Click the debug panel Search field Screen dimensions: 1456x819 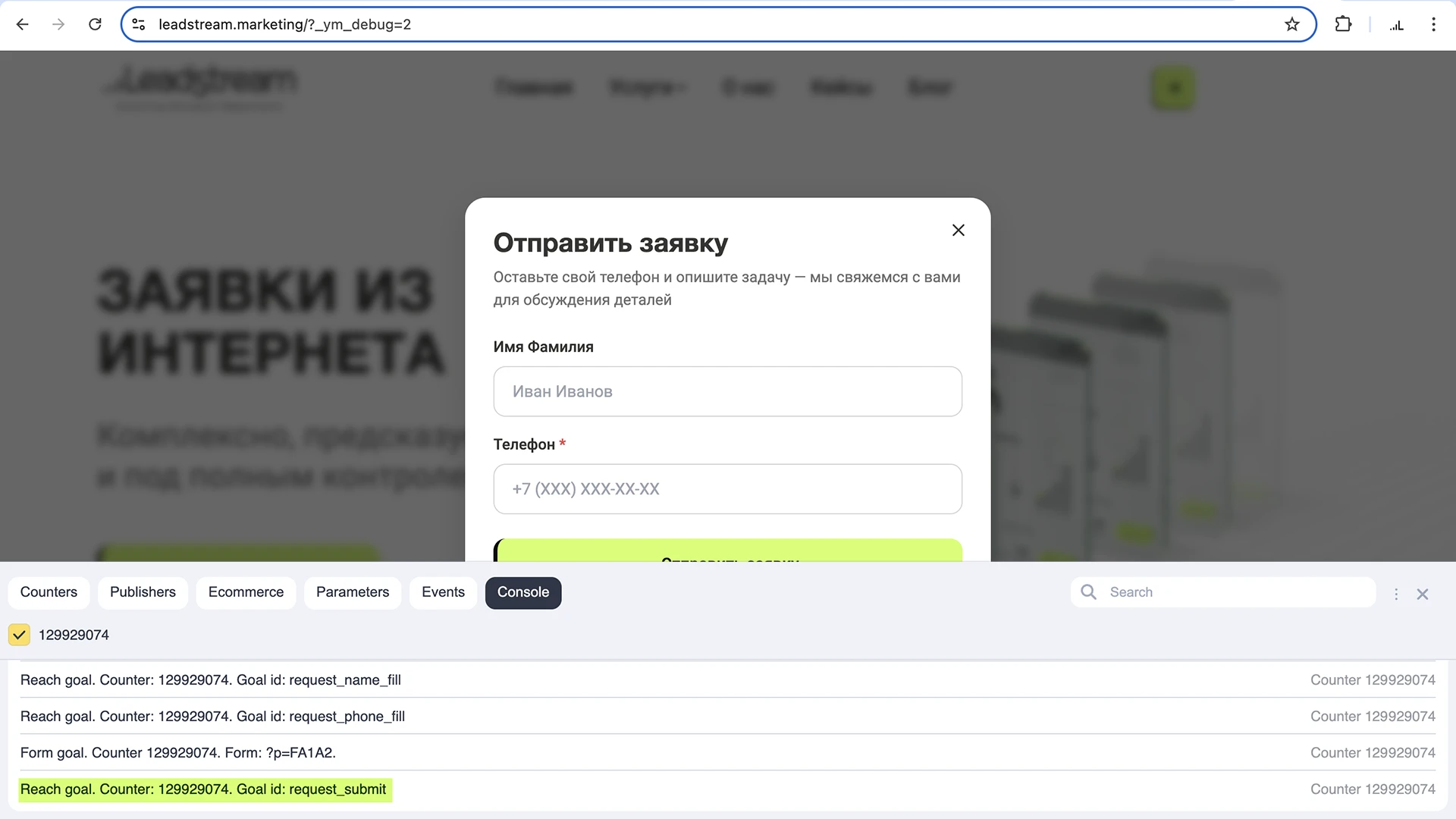click(1223, 592)
